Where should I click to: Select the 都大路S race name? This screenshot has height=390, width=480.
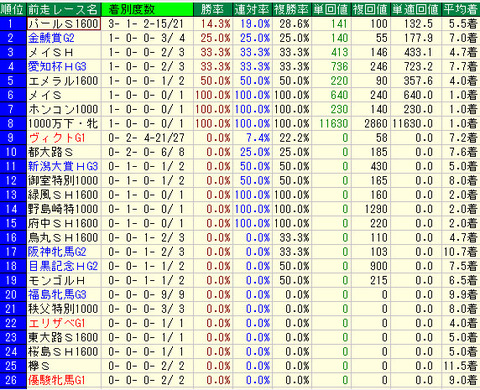tap(51, 152)
